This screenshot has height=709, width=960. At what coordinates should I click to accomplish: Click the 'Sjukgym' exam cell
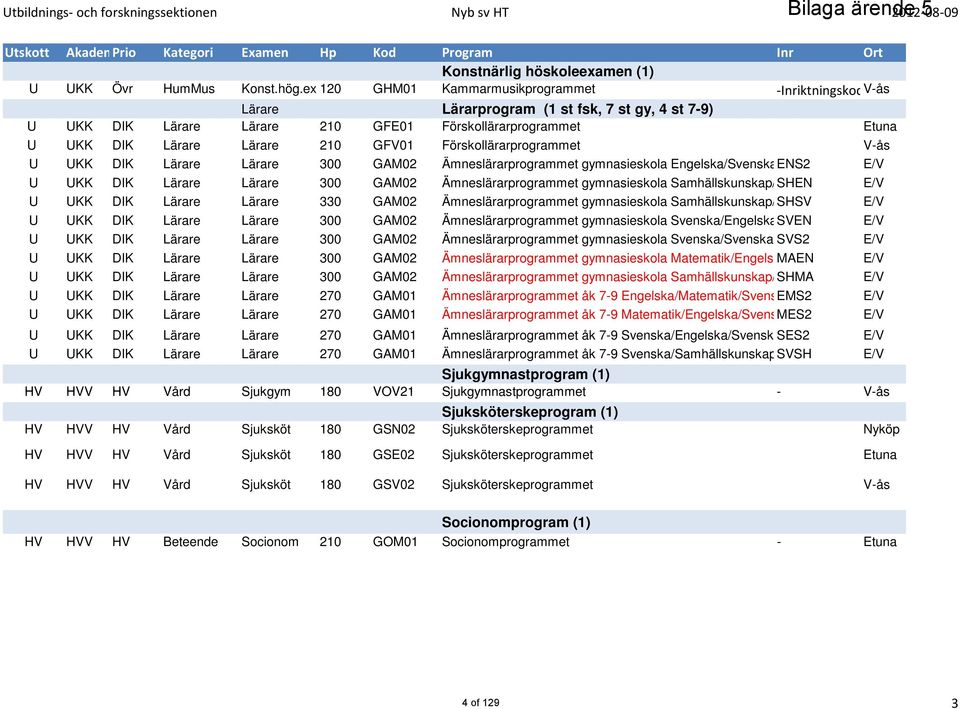[266, 392]
